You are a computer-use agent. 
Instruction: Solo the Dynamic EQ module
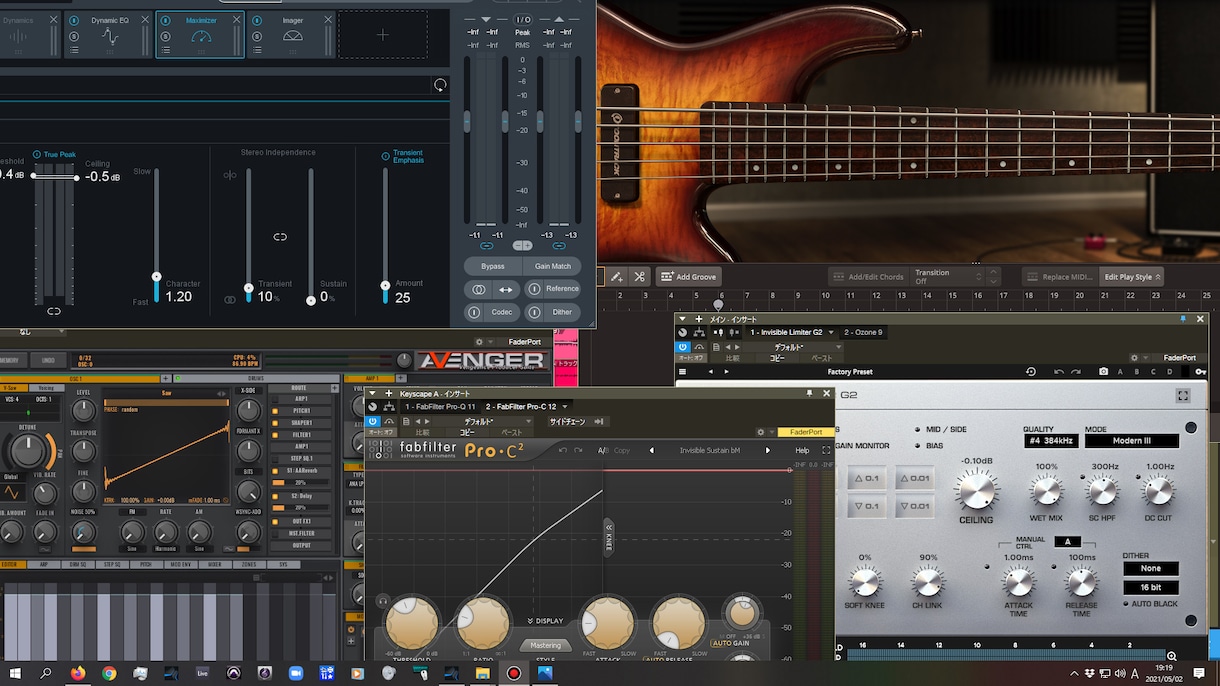pos(74,36)
